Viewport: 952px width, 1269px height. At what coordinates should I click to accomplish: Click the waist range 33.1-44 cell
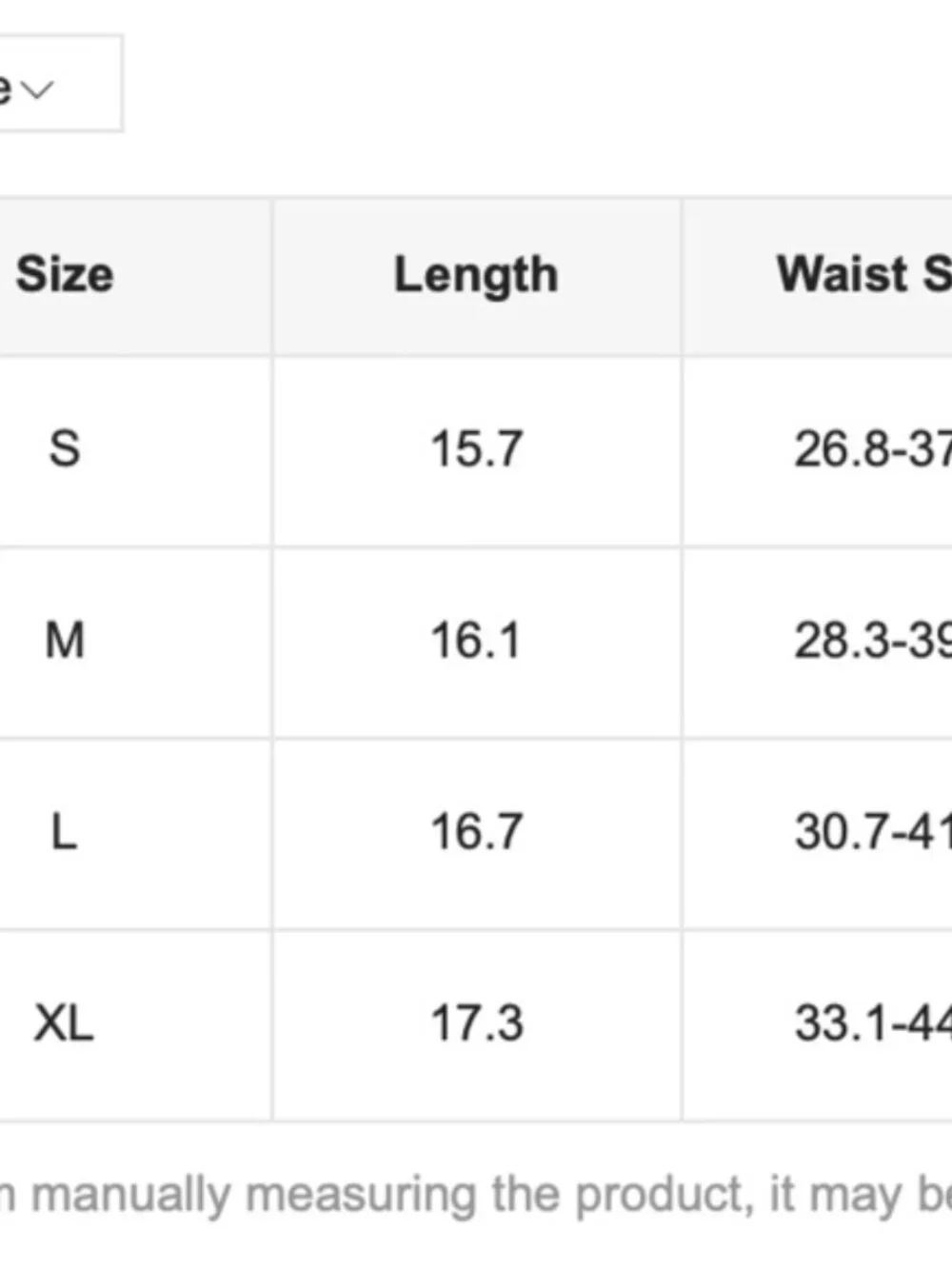[871, 1024]
